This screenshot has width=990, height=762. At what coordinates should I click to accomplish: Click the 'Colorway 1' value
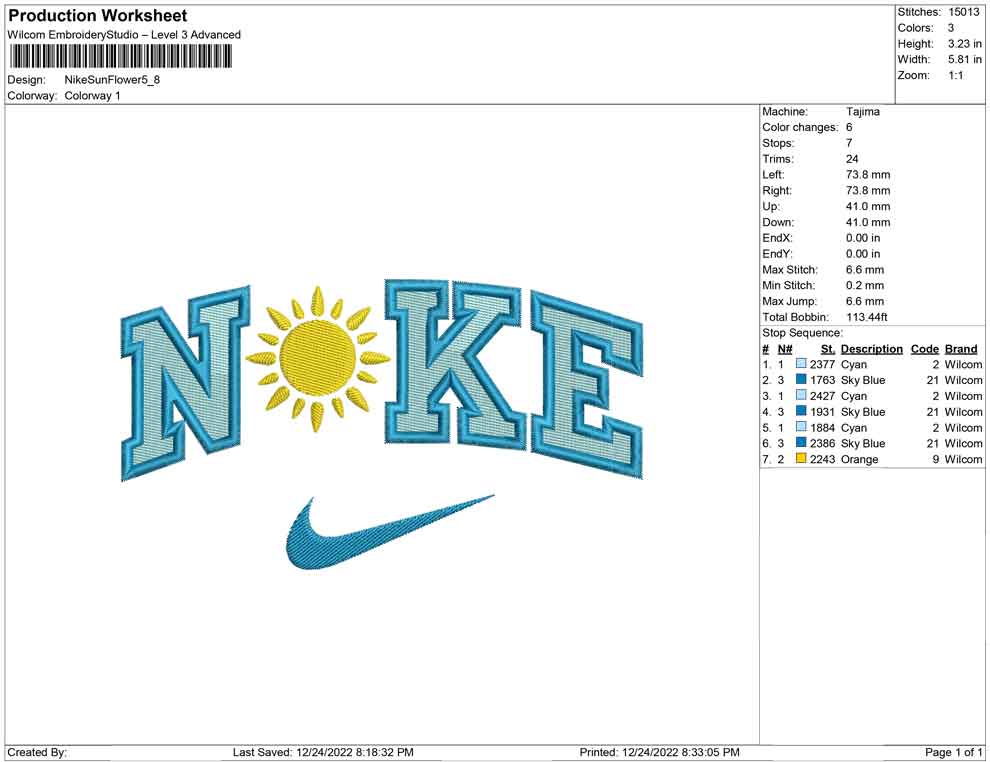click(x=92, y=96)
